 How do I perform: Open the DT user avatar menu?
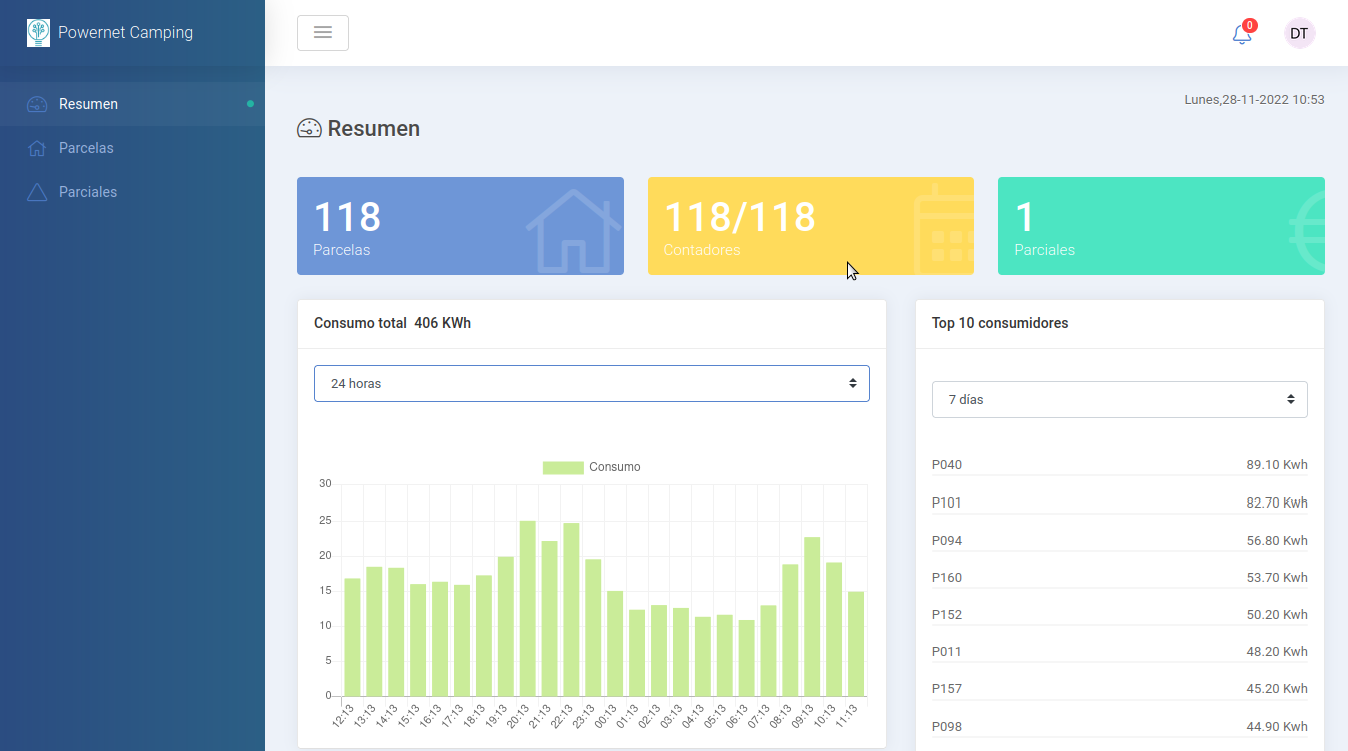coord(1299,33)
